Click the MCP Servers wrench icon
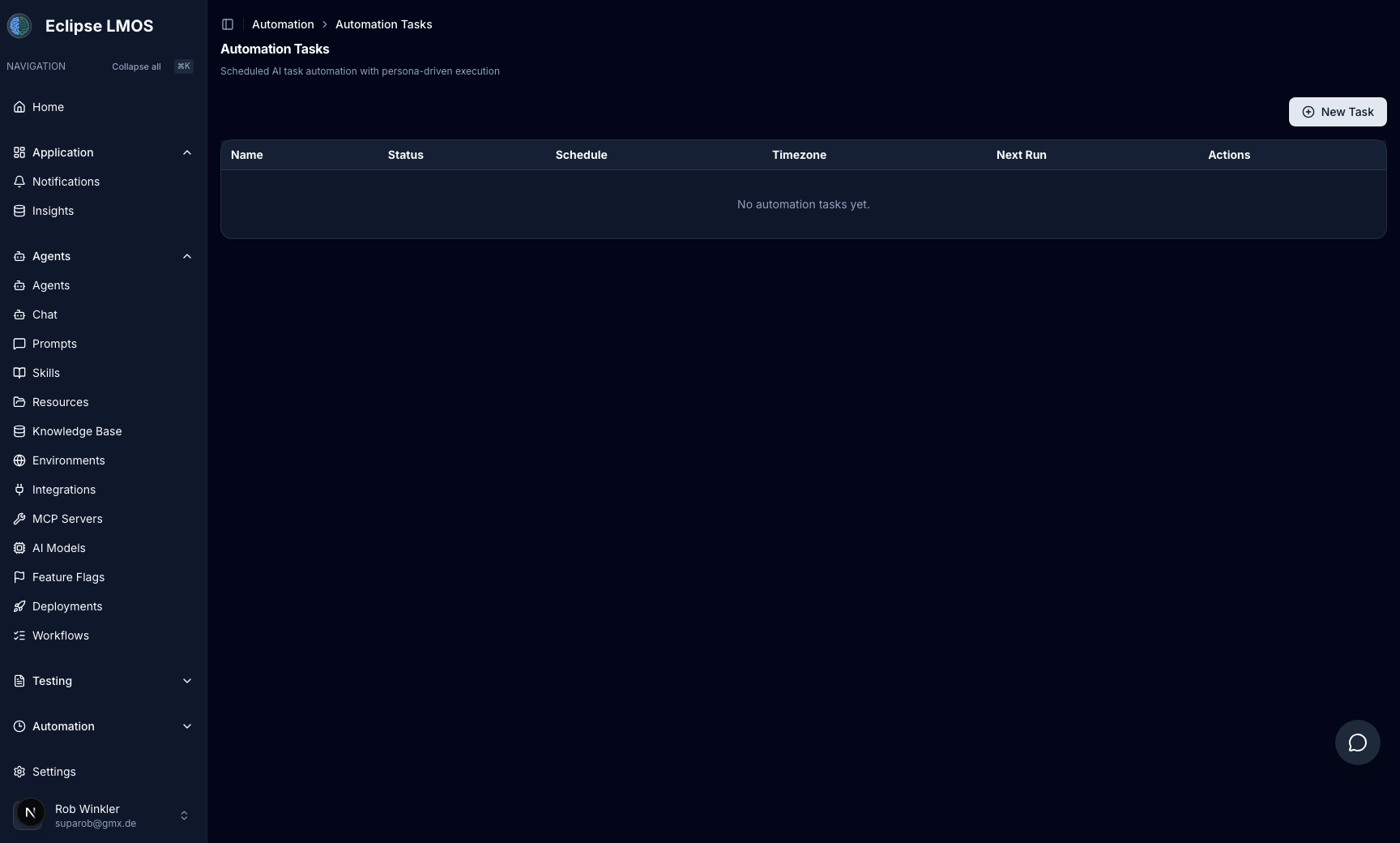The height and width of the screenshot is (843, 1400). [x=19, y=519]
